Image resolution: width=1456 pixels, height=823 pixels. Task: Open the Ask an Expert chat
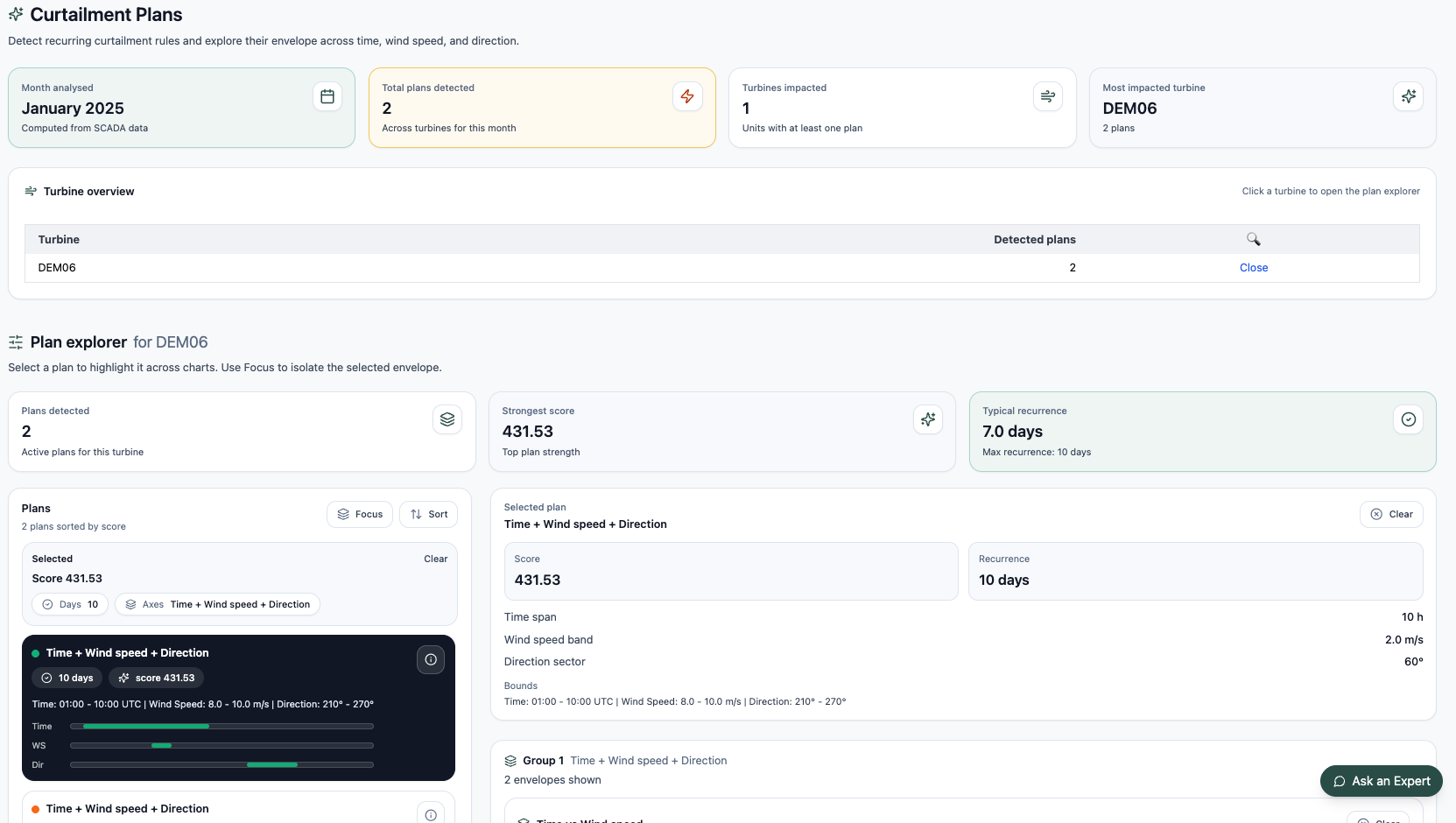1381,781
